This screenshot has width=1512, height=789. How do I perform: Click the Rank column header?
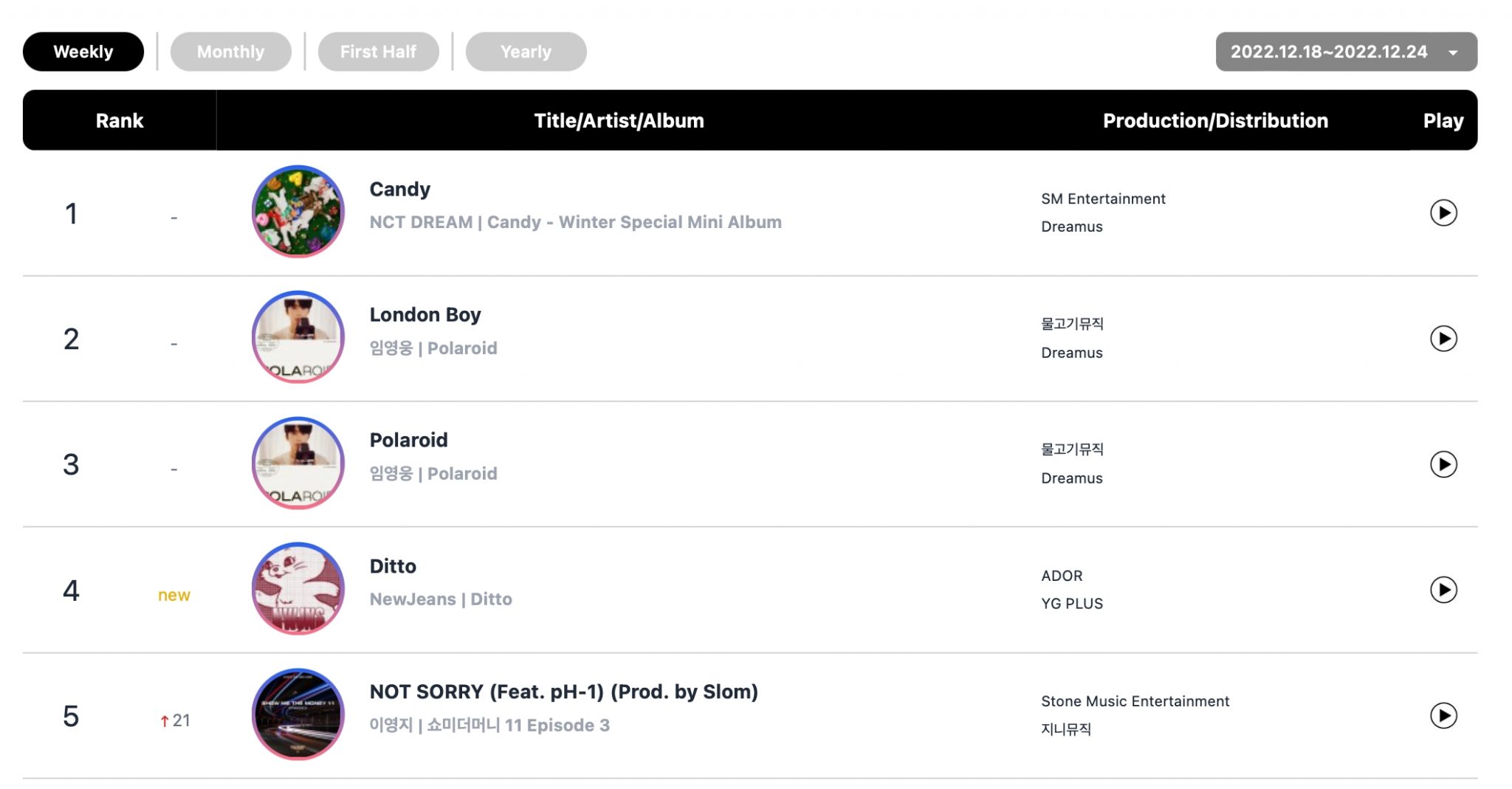click(x=120, y=121)
